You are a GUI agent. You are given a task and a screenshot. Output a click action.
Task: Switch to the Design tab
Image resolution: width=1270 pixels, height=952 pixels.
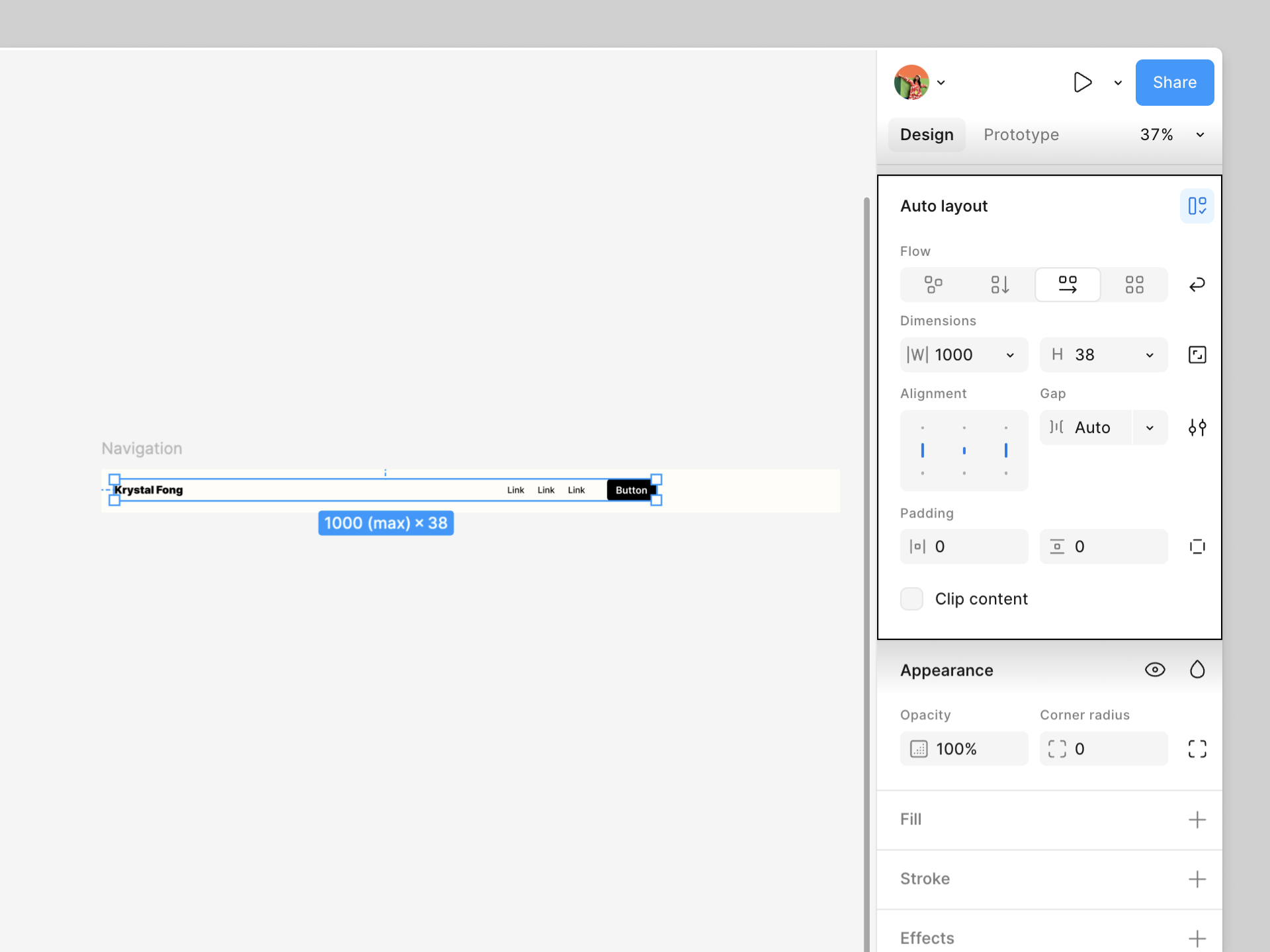pos(926,135)
